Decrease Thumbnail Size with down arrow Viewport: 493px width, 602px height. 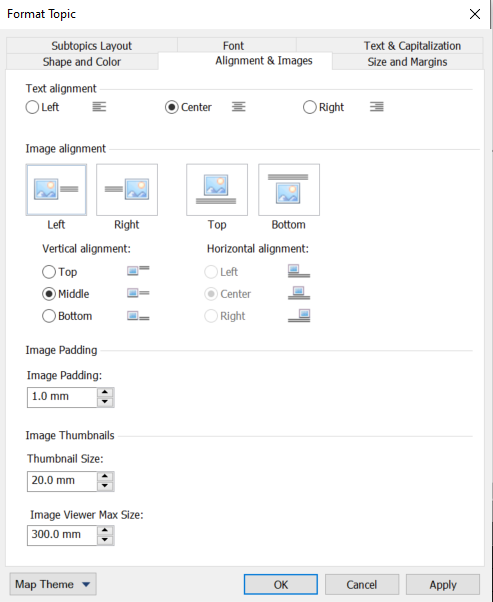105,486
